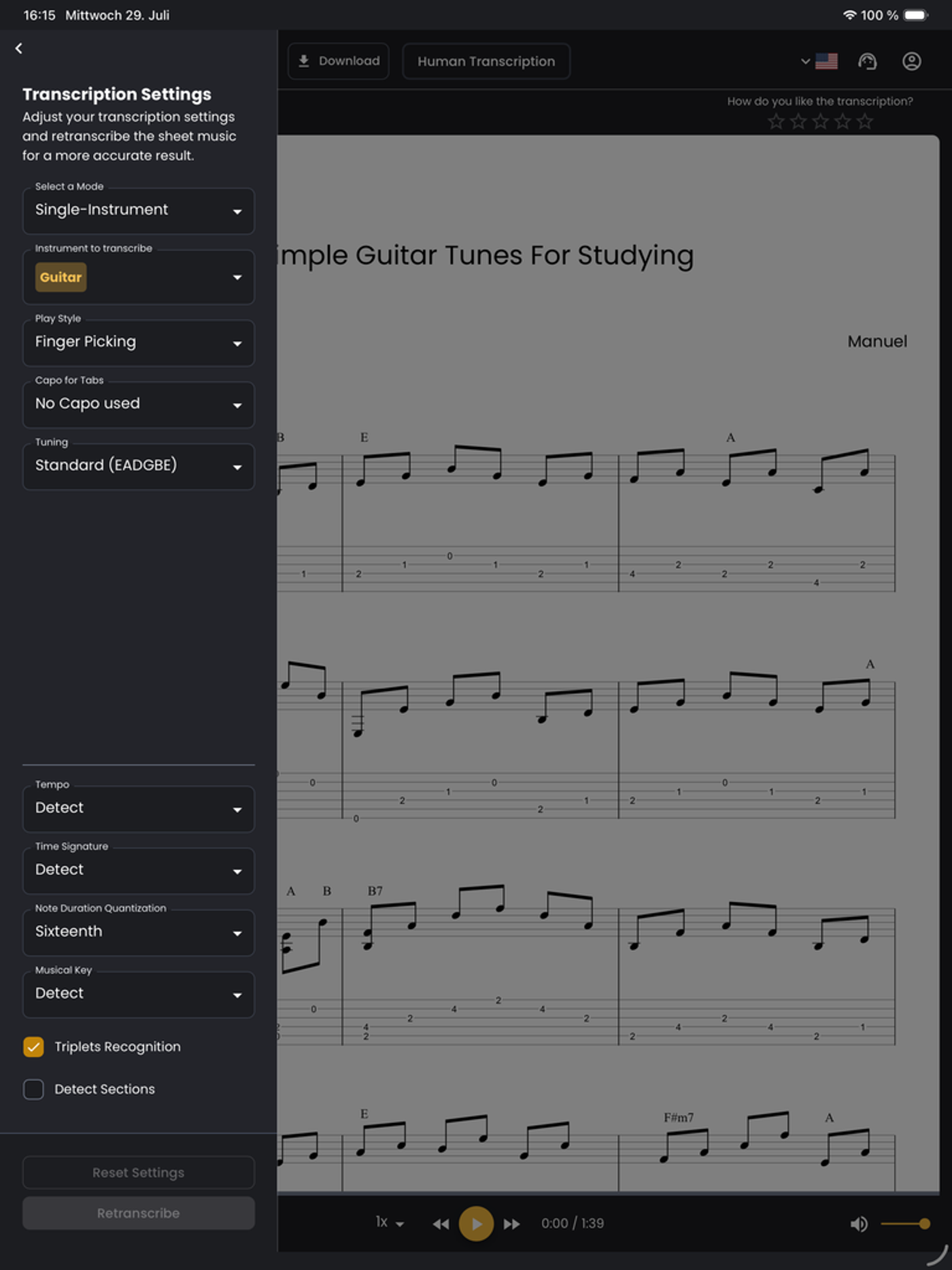This screenshot has width=952, height=1270.
Task: Click the F#m7 chord label
Action: tap(679, 1118)
